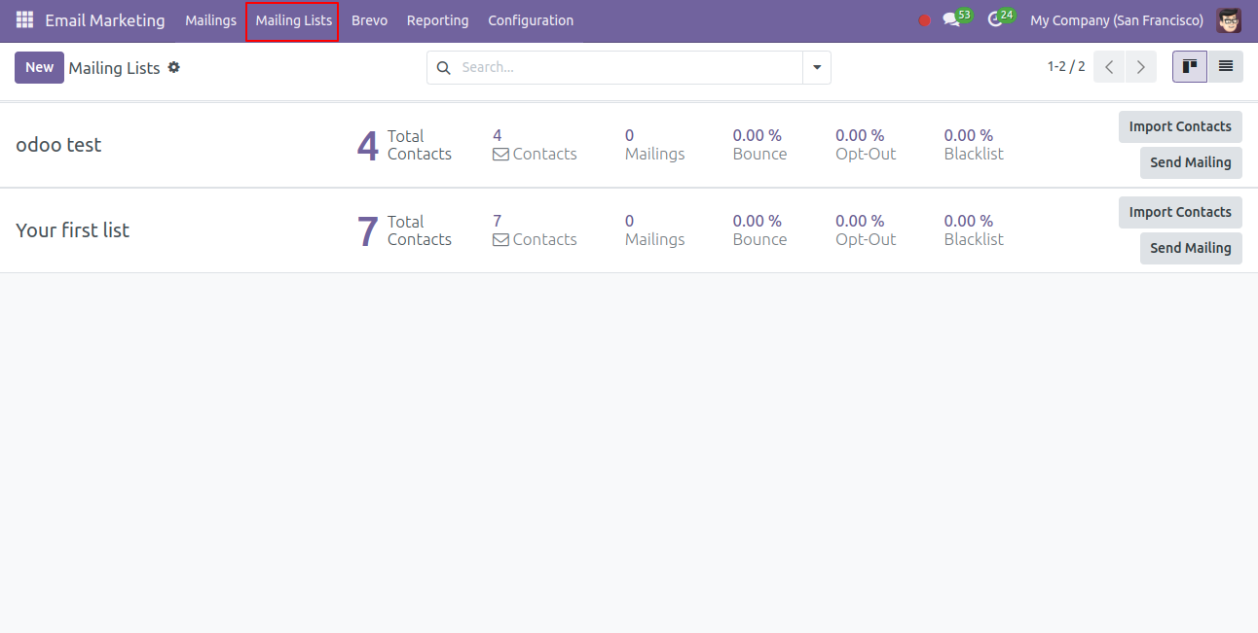Click the New button

click(39, 67)
